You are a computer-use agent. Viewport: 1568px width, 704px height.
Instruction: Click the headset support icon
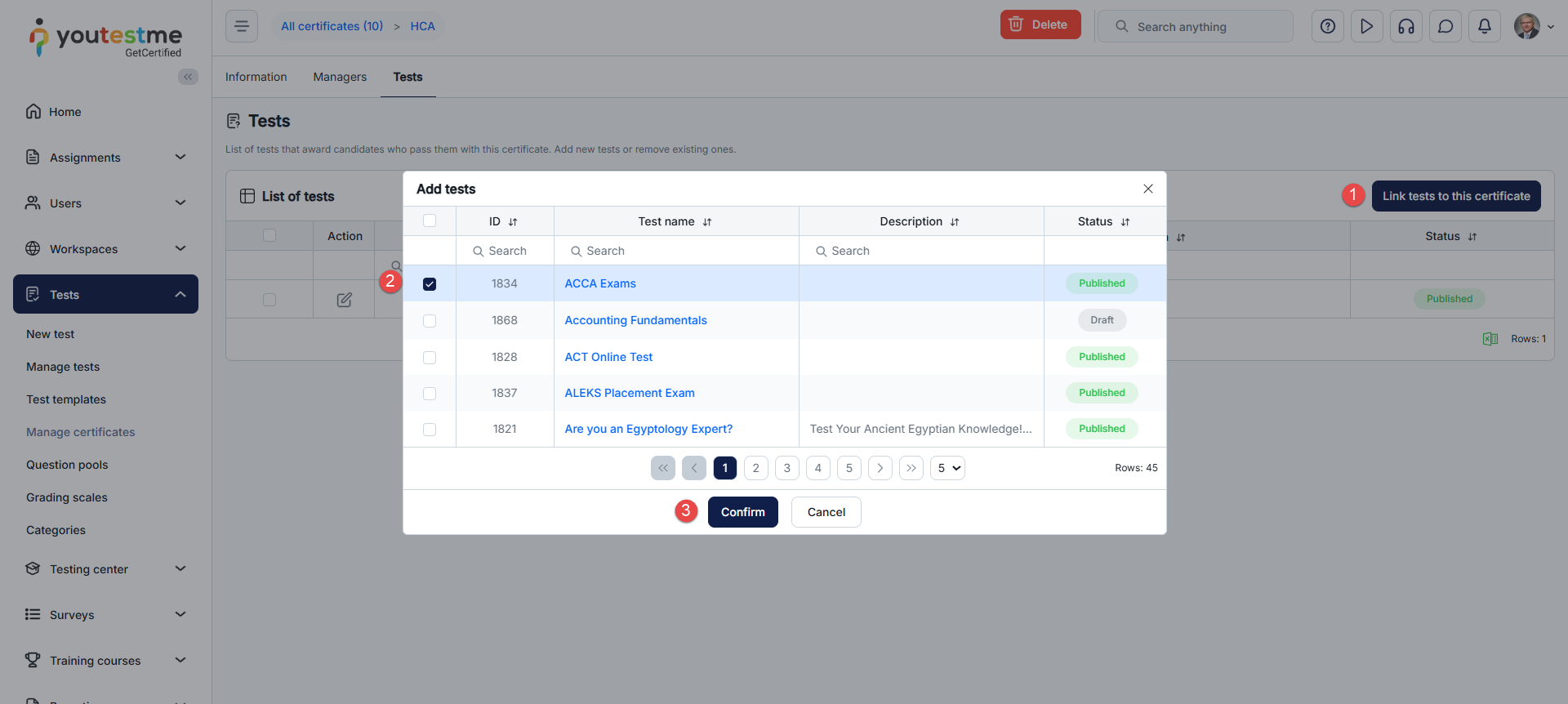pyautogui.click(x=1406, y=26)
